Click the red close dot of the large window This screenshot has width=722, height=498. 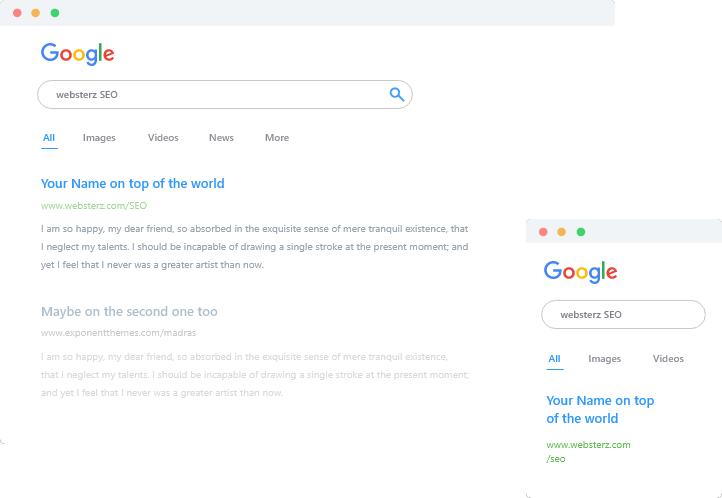17,13
